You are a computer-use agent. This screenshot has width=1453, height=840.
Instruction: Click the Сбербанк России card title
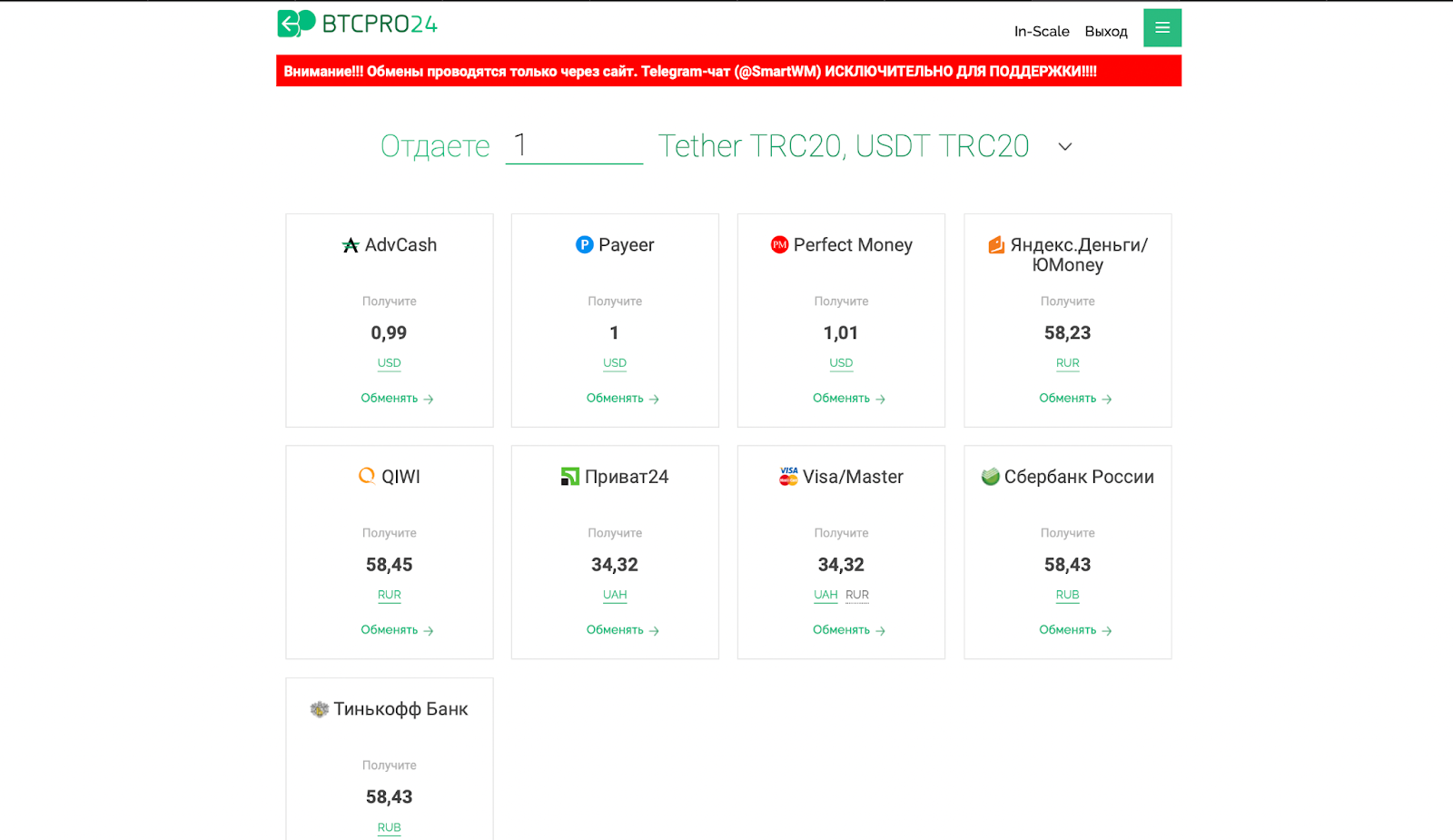[1079, 477]
